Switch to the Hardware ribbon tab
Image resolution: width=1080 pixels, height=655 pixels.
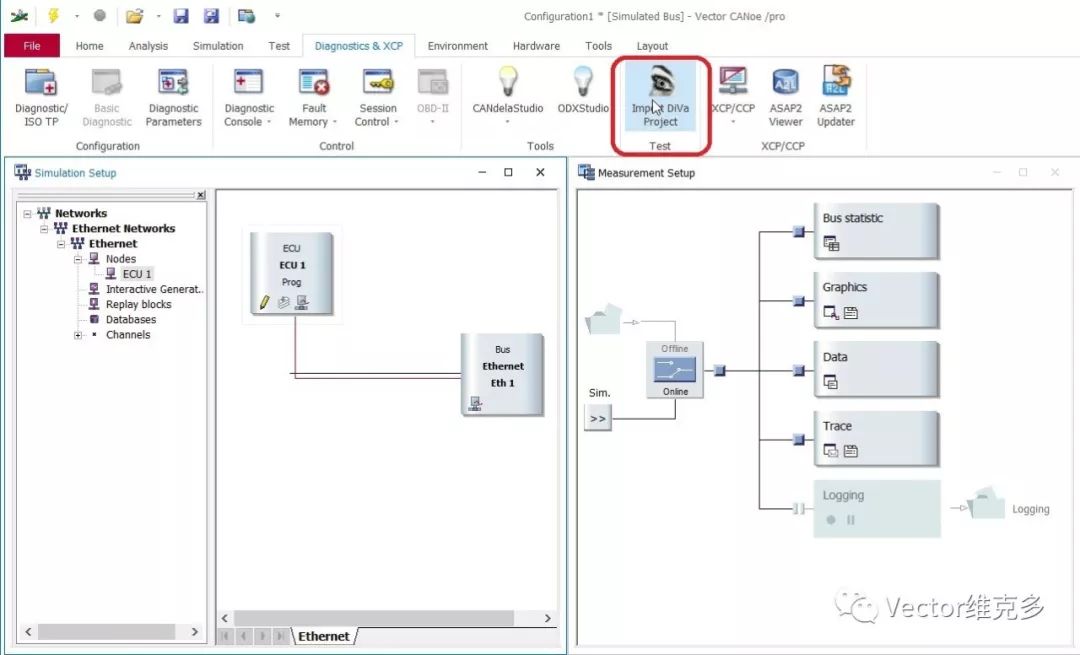click(536, 45)
